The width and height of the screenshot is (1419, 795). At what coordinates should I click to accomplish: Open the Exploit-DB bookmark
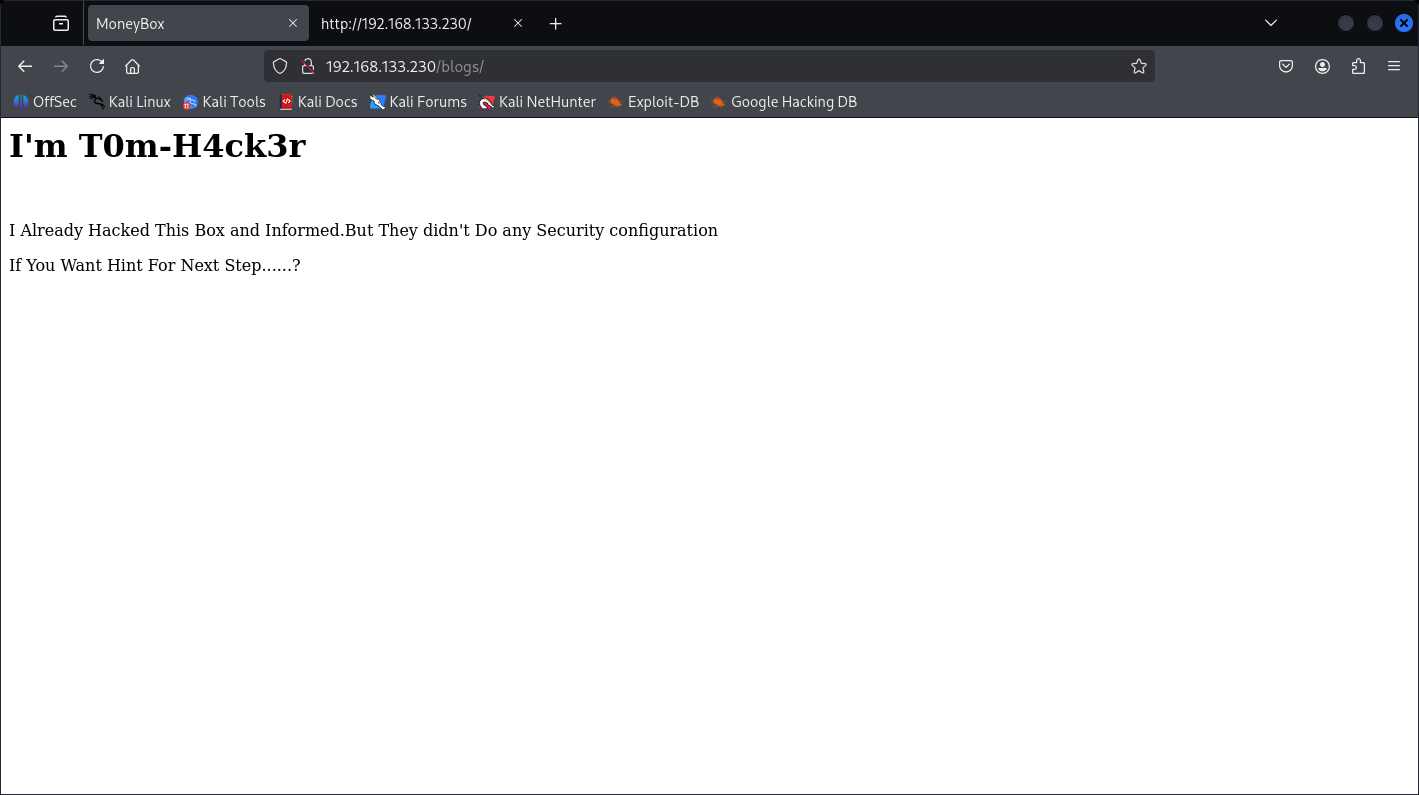point(653,102)
